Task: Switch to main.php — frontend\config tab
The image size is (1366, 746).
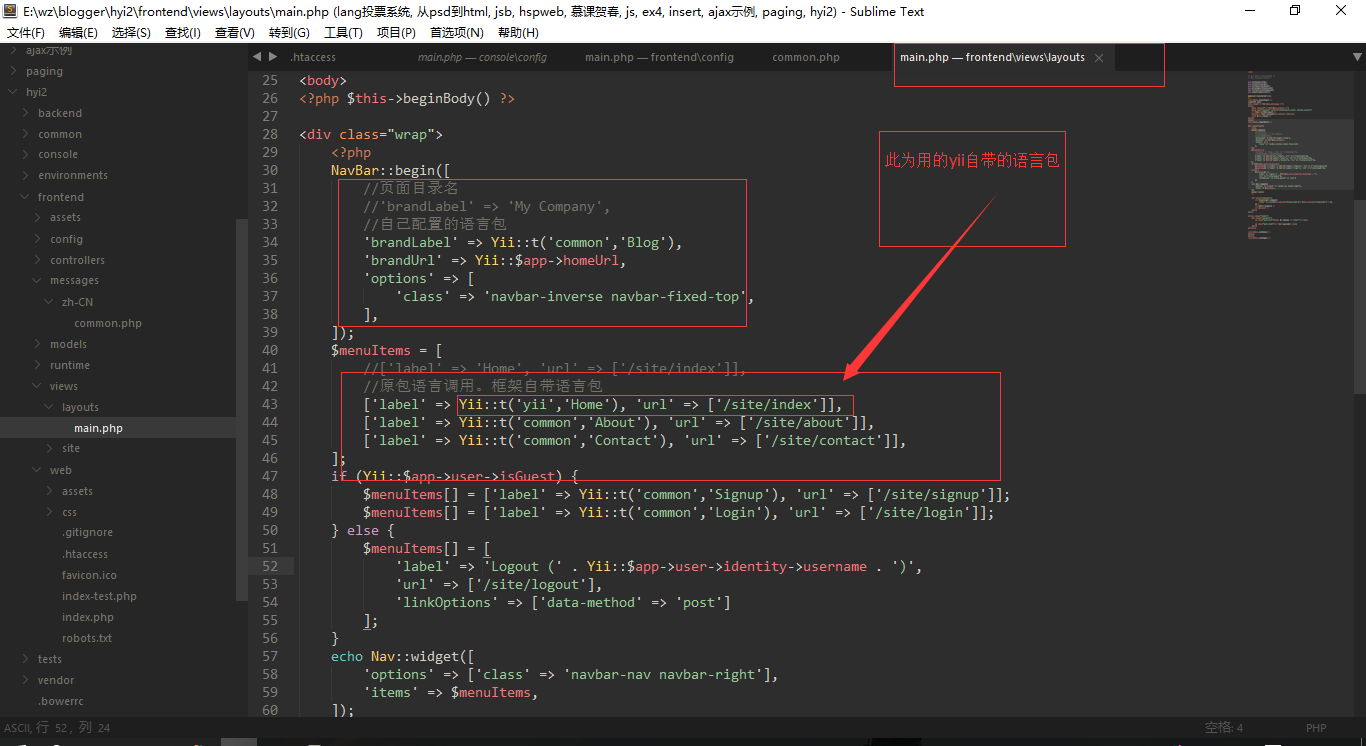Action: [x=659, y=57]
